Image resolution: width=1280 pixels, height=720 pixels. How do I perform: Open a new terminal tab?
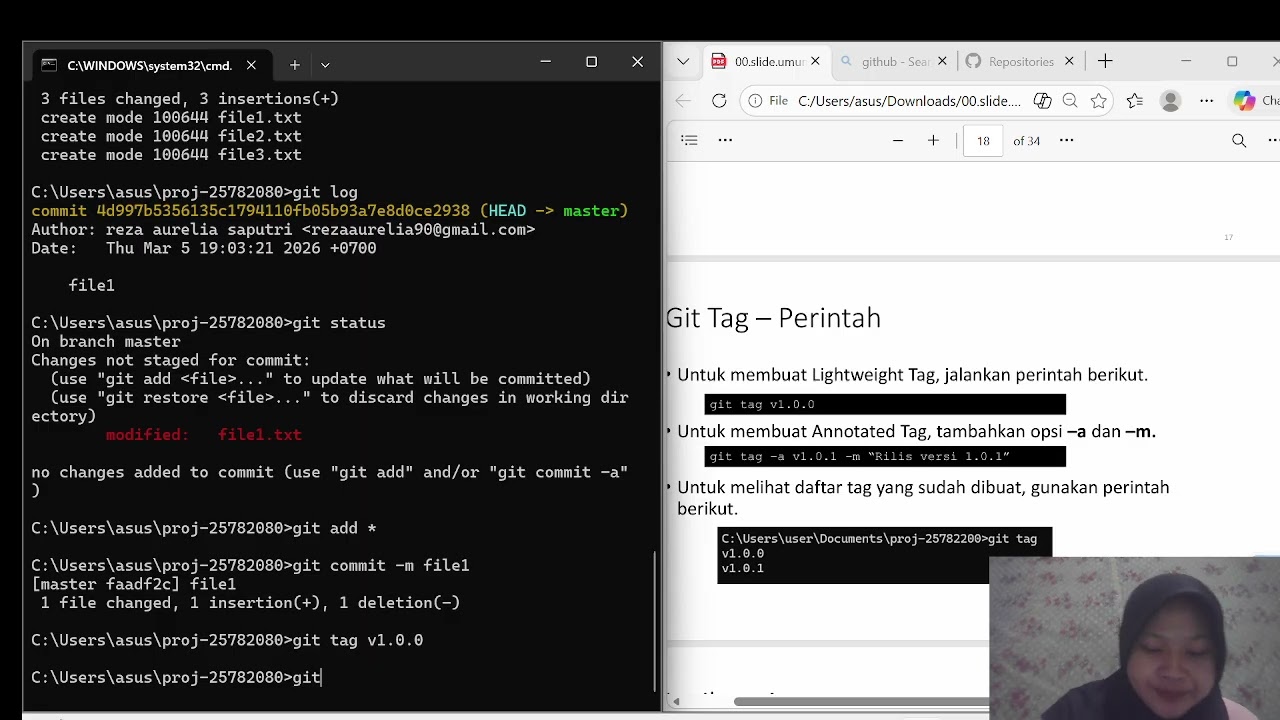click(294, 65)
